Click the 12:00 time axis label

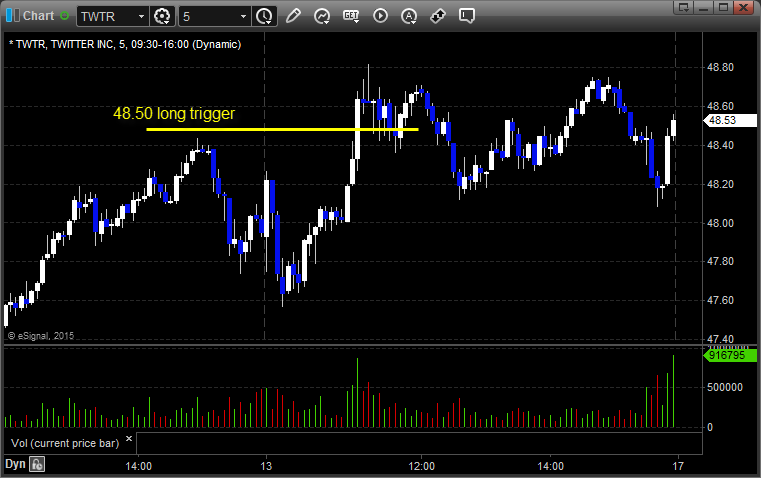point(421,466)
